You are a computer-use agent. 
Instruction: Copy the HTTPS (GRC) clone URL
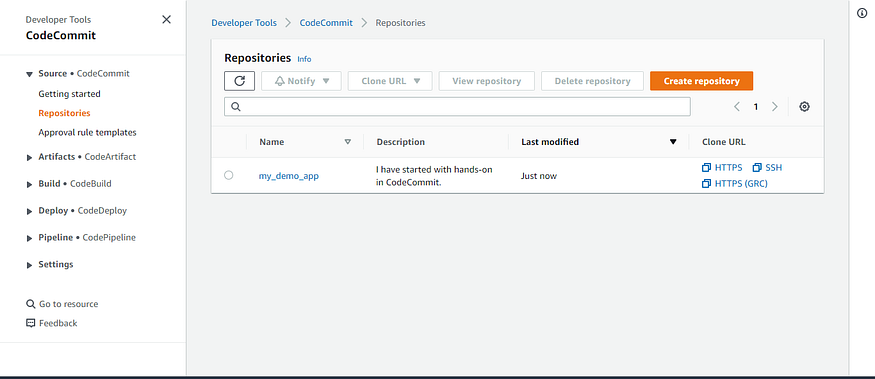[734, 183]
